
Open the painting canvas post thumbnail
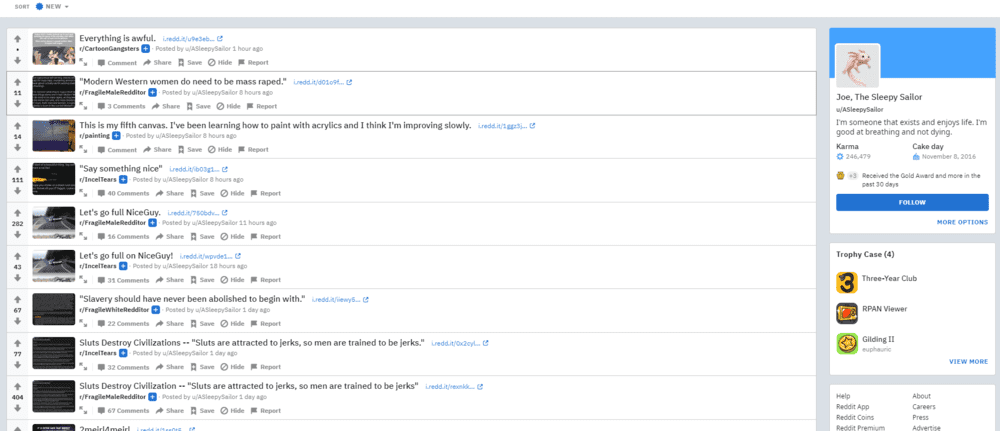pos(54,136)
